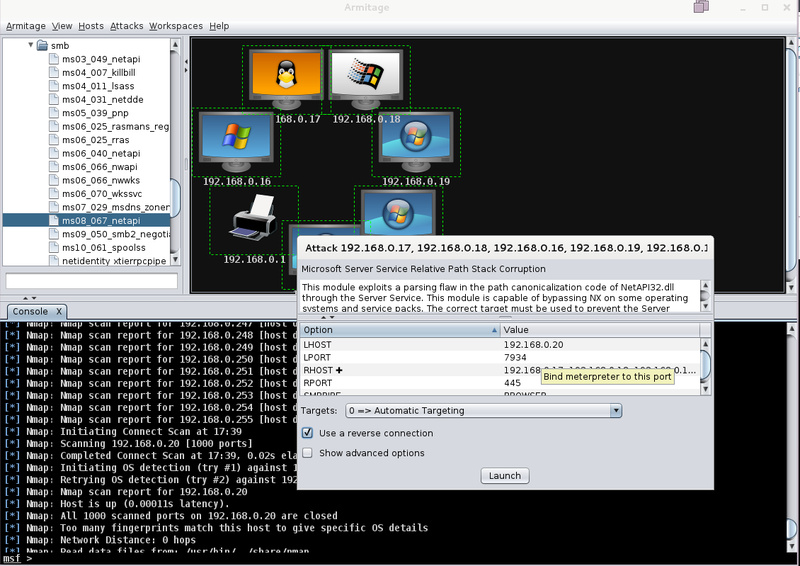Click the ms09_050_smb2_negotiate file icon
The image size is (800, 566).
click(x=54, y=234)
